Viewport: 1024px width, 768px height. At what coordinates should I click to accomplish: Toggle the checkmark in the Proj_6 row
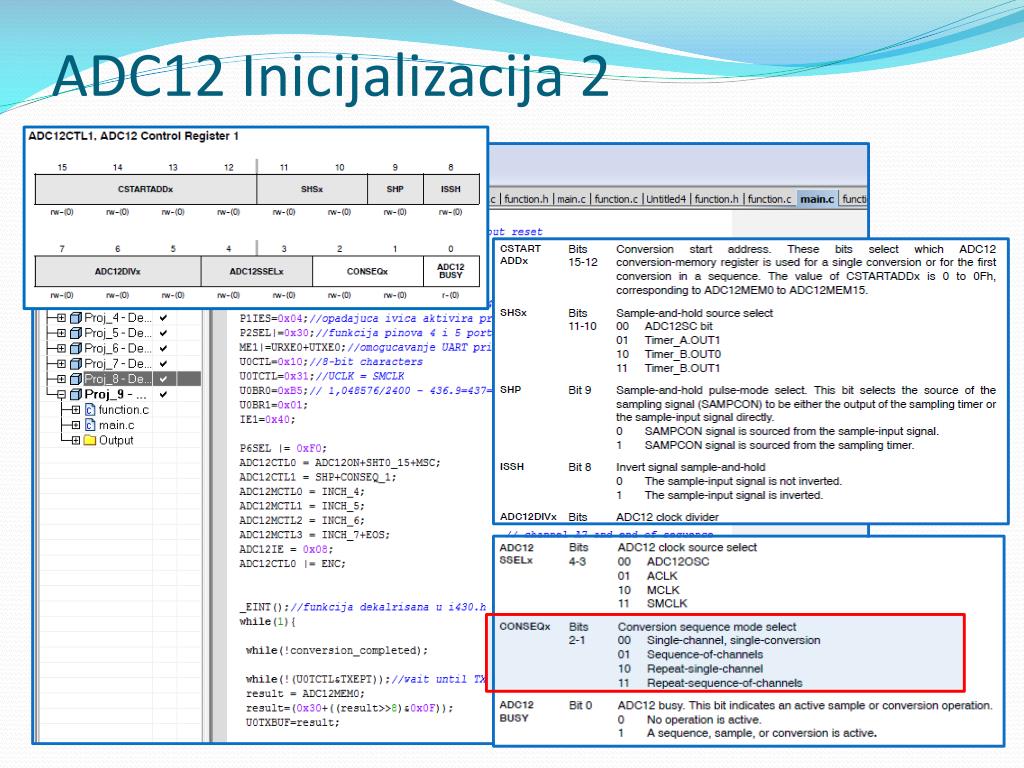[x=163, y=348]
